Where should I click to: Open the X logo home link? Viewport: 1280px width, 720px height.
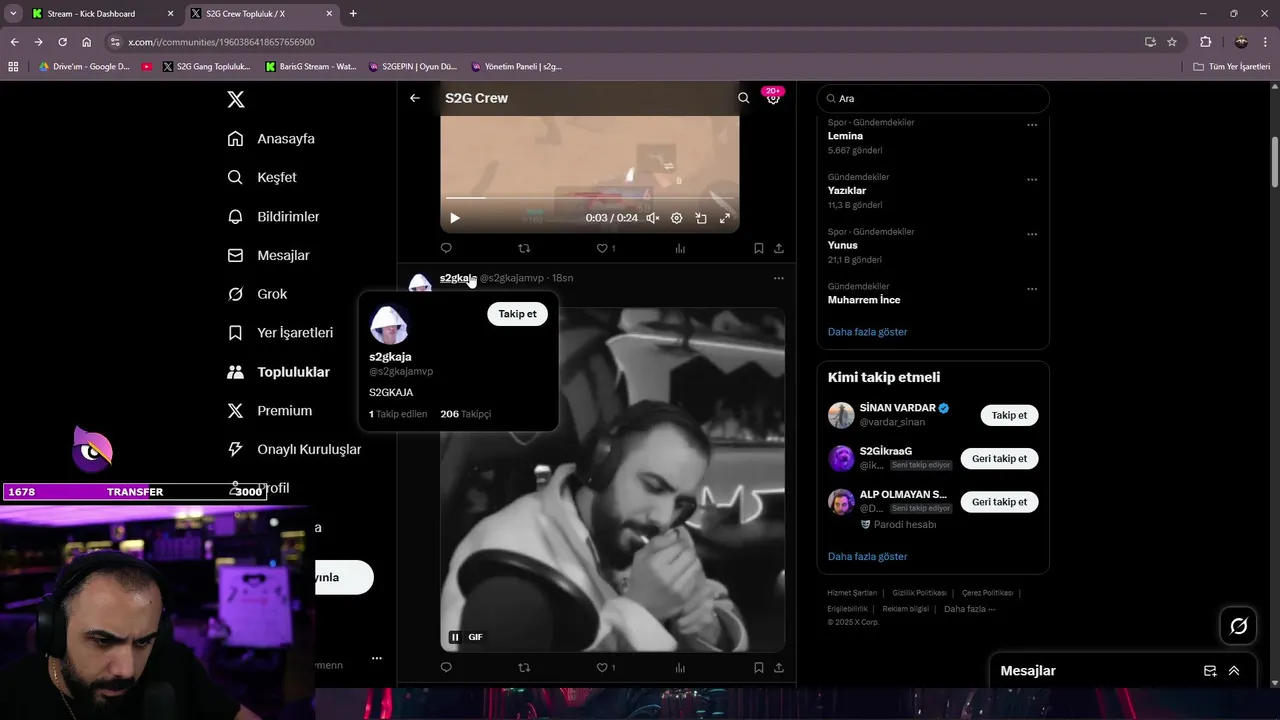[235, 99]
